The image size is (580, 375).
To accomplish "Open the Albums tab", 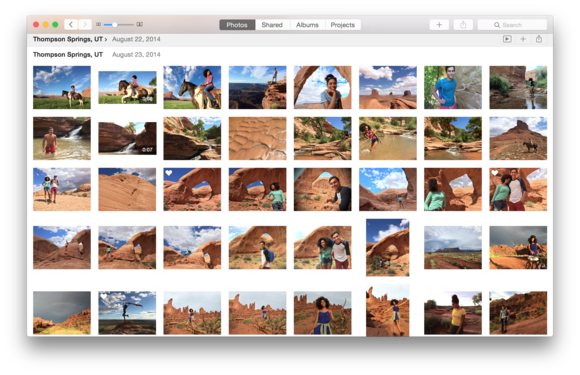I will click(307, 25).
